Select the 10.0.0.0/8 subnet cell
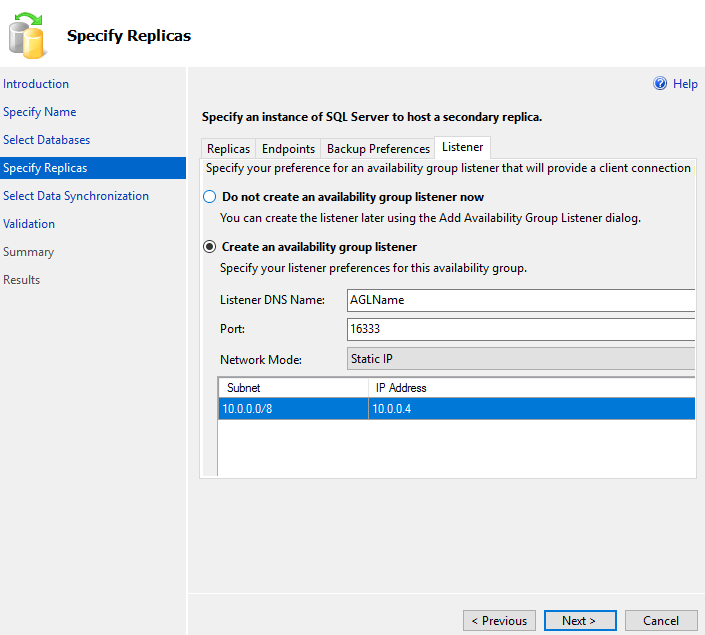This screenshot has height=635, width=705. pyautogui.click(x=293, y=409)
